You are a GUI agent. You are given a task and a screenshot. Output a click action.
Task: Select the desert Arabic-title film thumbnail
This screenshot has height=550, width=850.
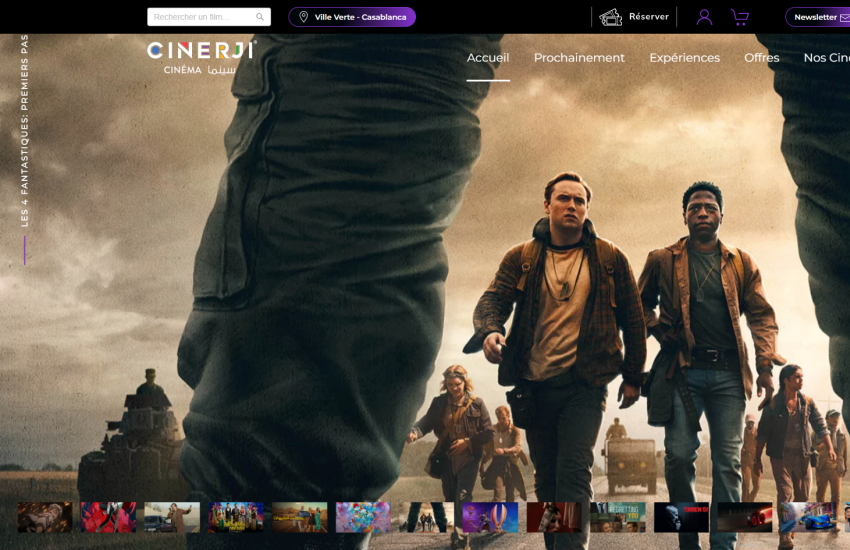pos(300,517)
